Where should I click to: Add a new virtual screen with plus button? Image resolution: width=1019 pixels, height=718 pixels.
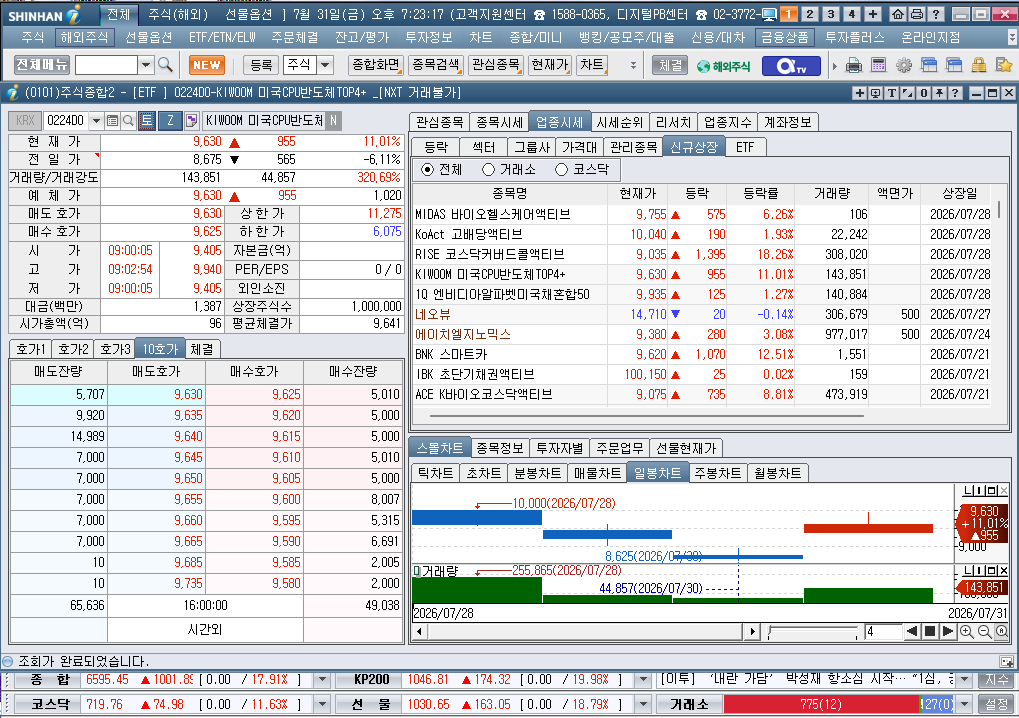(873, 14)
